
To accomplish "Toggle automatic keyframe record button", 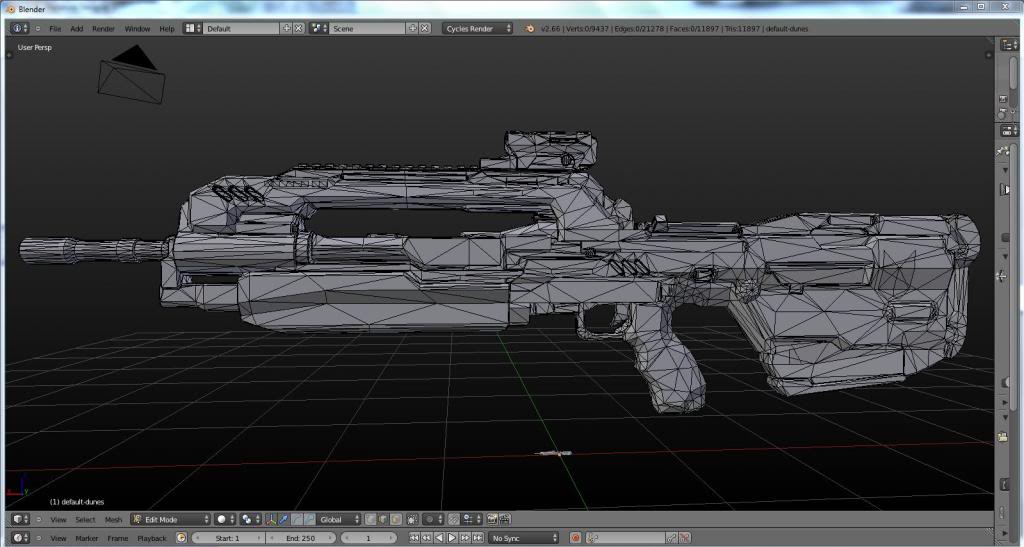I will tap(576, 538).
